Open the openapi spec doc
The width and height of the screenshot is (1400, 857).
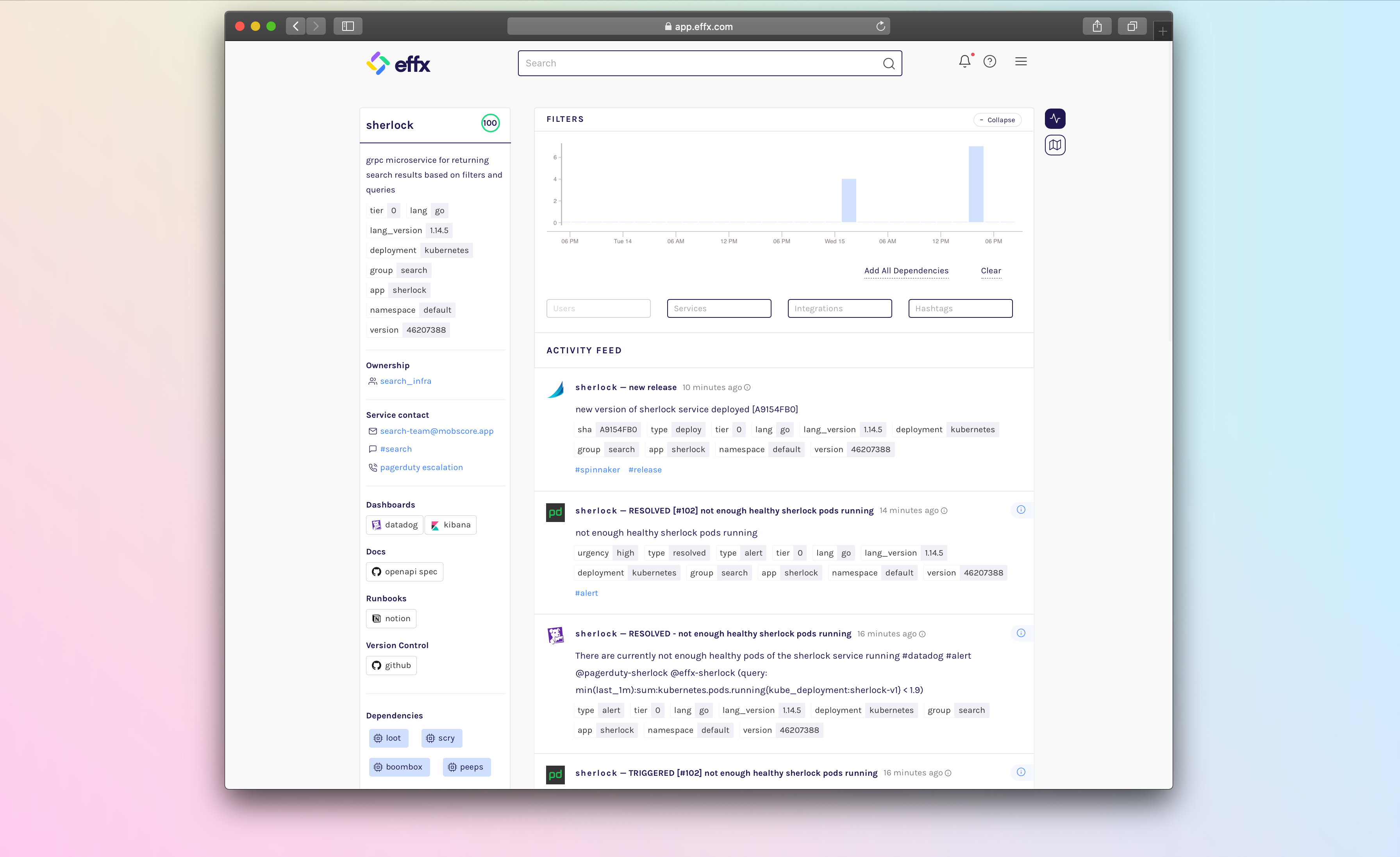tap(405, 572)
